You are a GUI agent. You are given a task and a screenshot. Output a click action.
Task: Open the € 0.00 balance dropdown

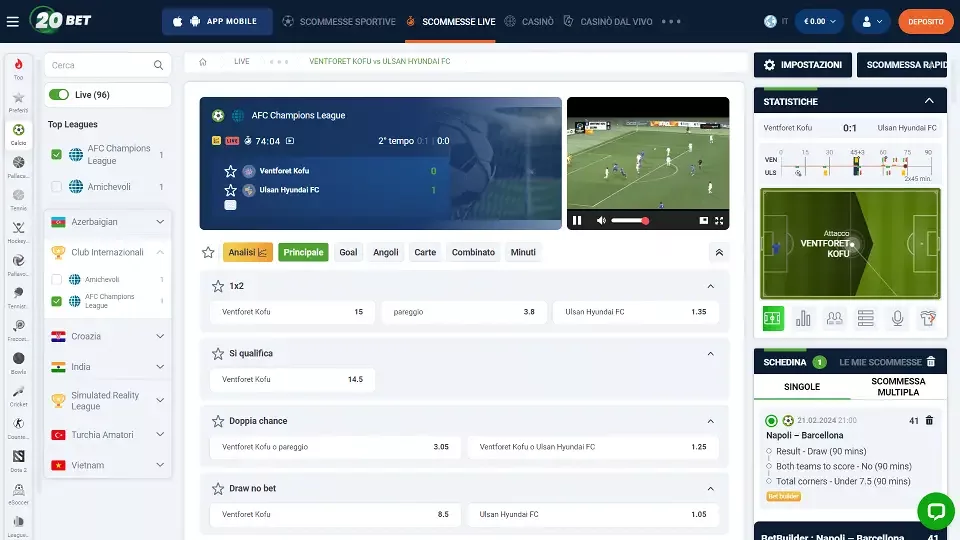tap(819, 21)
